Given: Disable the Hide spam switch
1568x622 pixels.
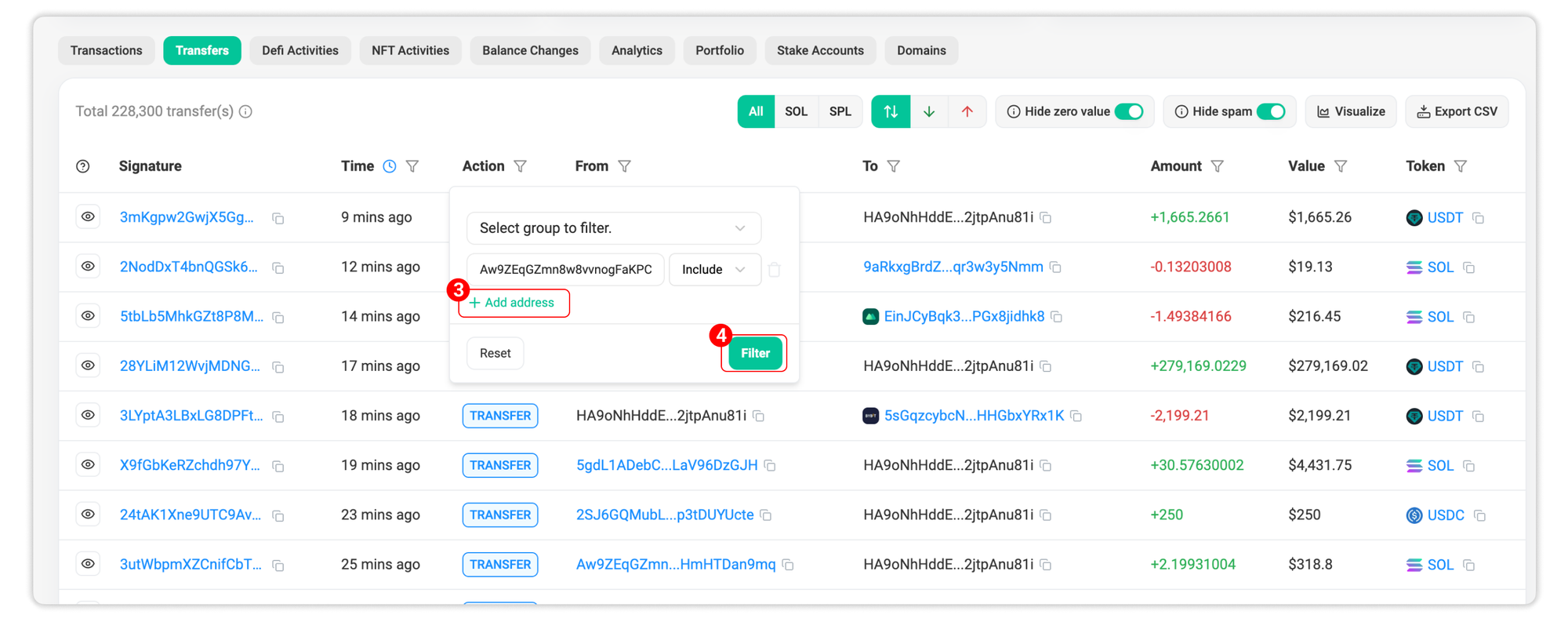Looking at the screenshot, I should click(x=1271, y=111).
